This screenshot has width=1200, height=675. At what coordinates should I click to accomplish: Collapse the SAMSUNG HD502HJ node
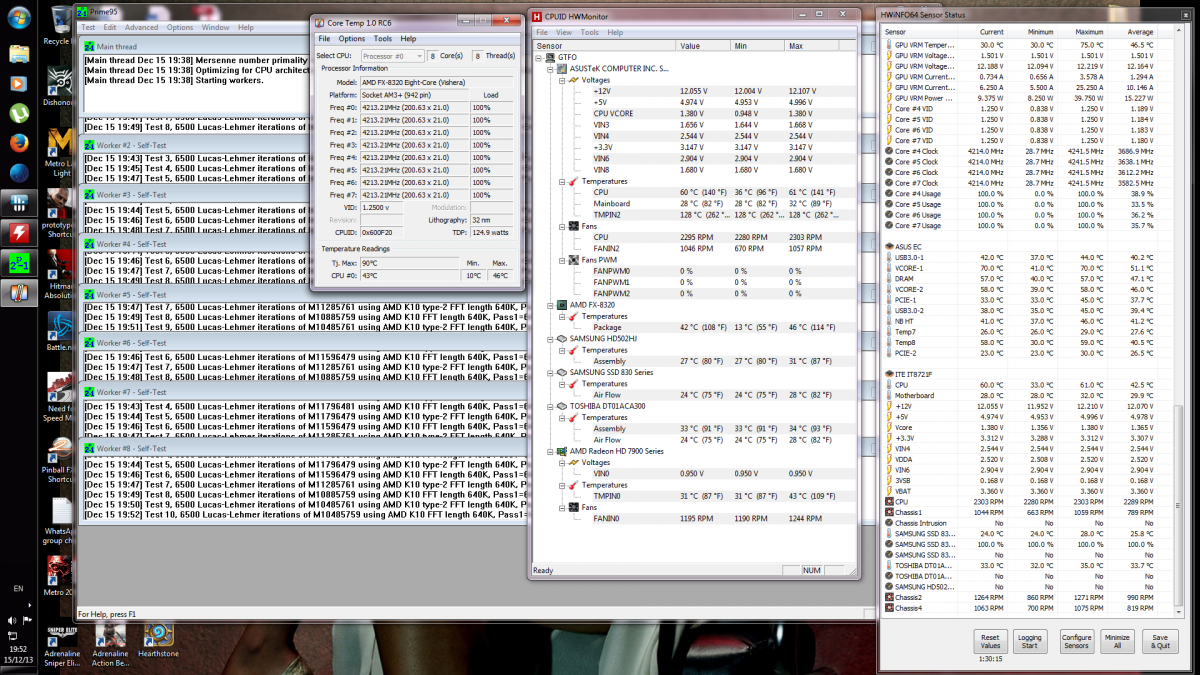coord(549,339)
